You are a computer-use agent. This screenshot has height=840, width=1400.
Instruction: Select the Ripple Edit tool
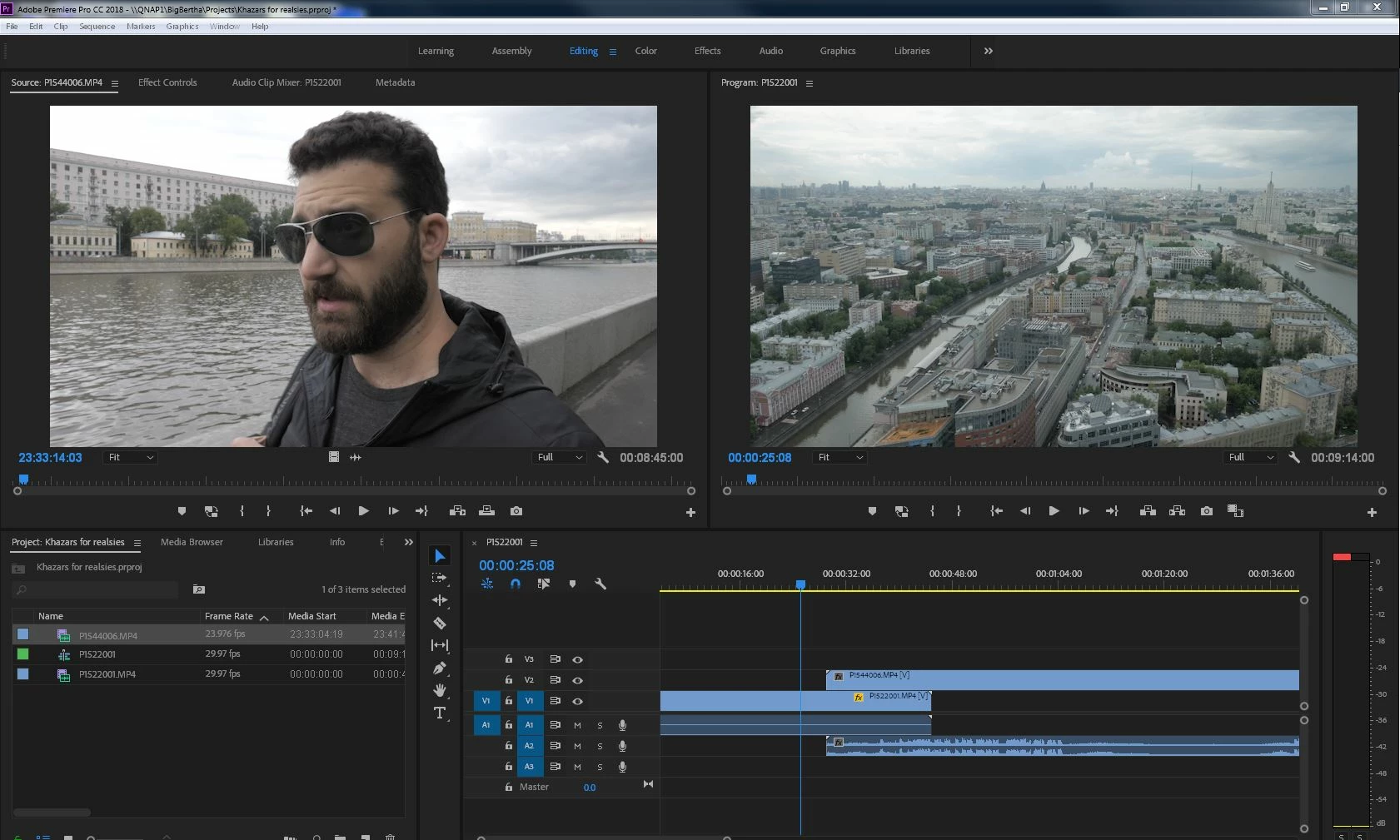pos(440,600)
